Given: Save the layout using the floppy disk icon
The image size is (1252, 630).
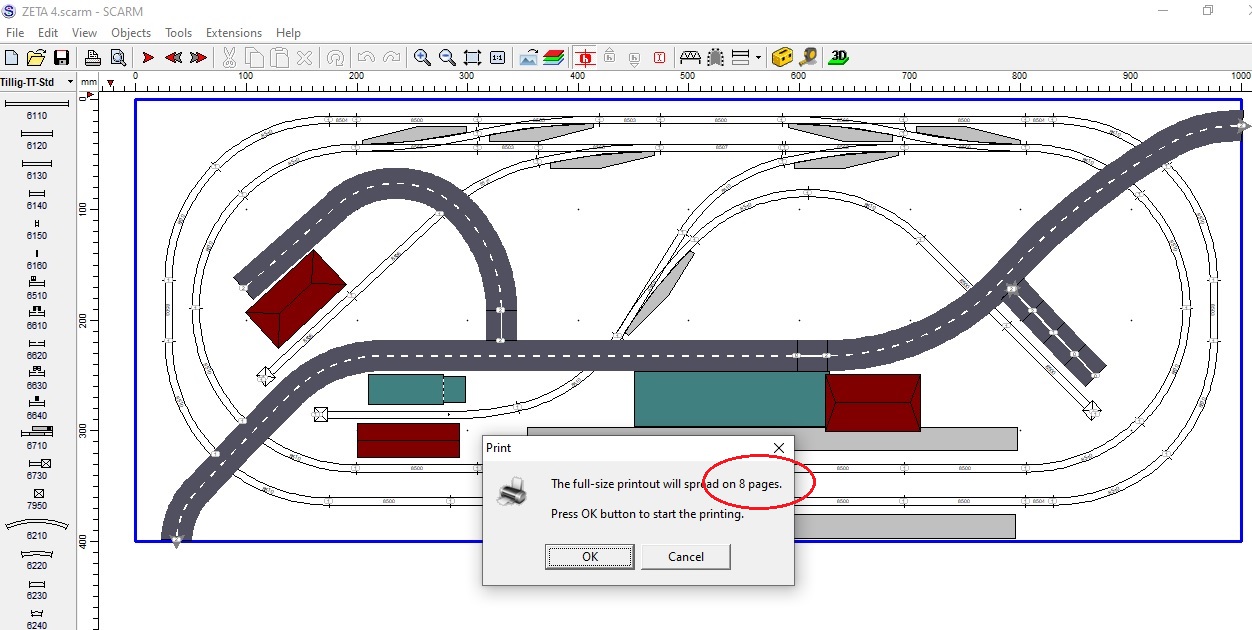Looking at the screenshot, I should coord(61,58).
